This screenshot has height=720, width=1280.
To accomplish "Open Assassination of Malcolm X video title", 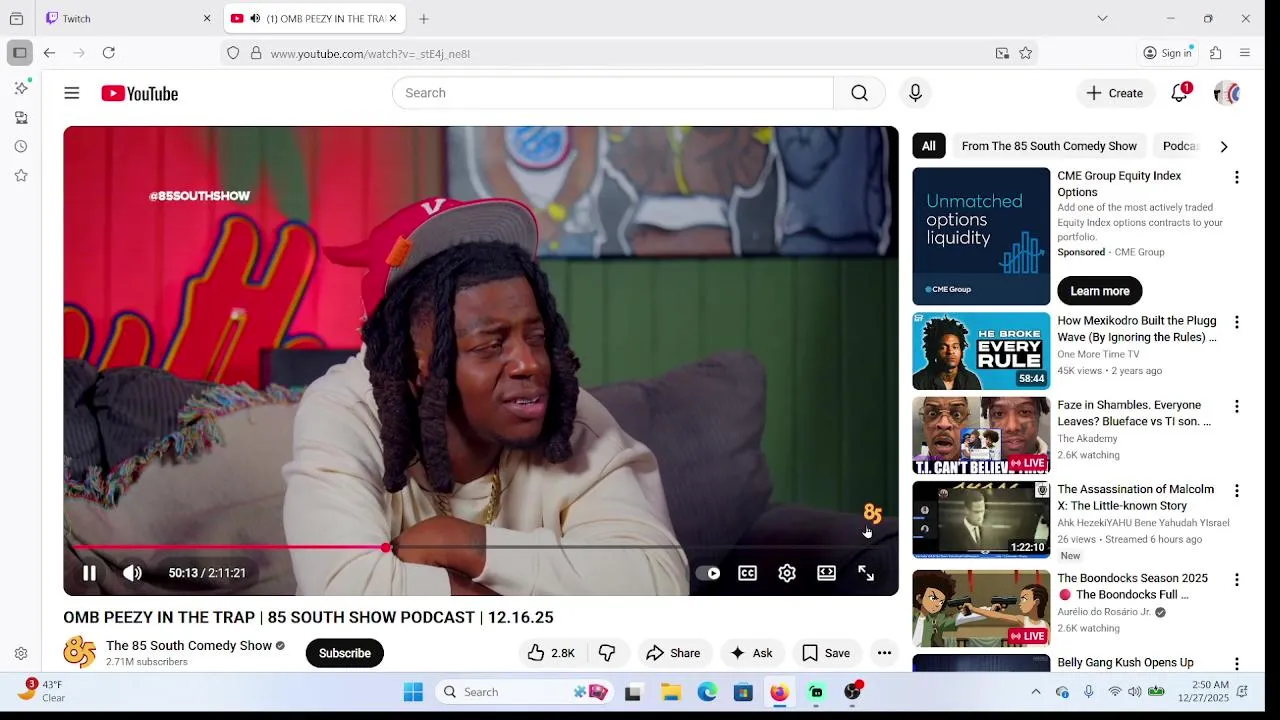I will pos(1136,497).
